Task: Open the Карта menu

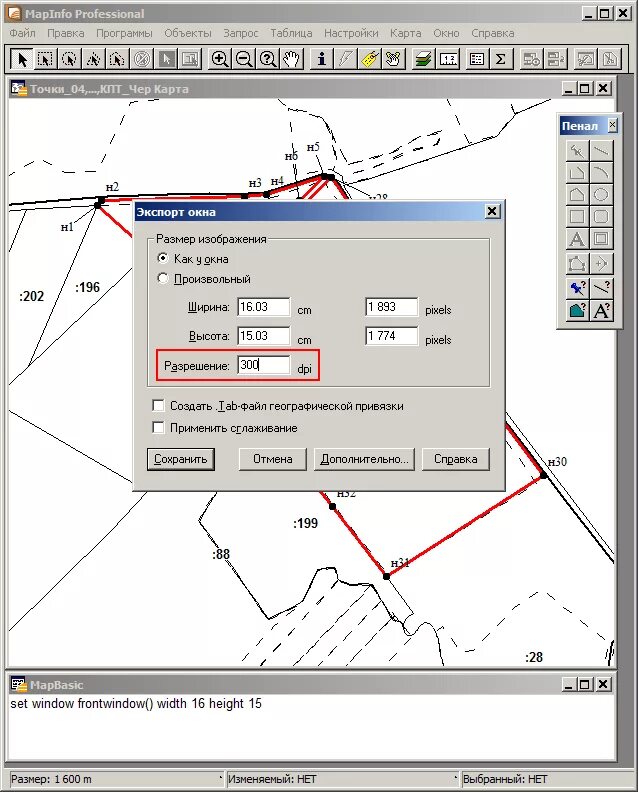Action: [406, 33]
